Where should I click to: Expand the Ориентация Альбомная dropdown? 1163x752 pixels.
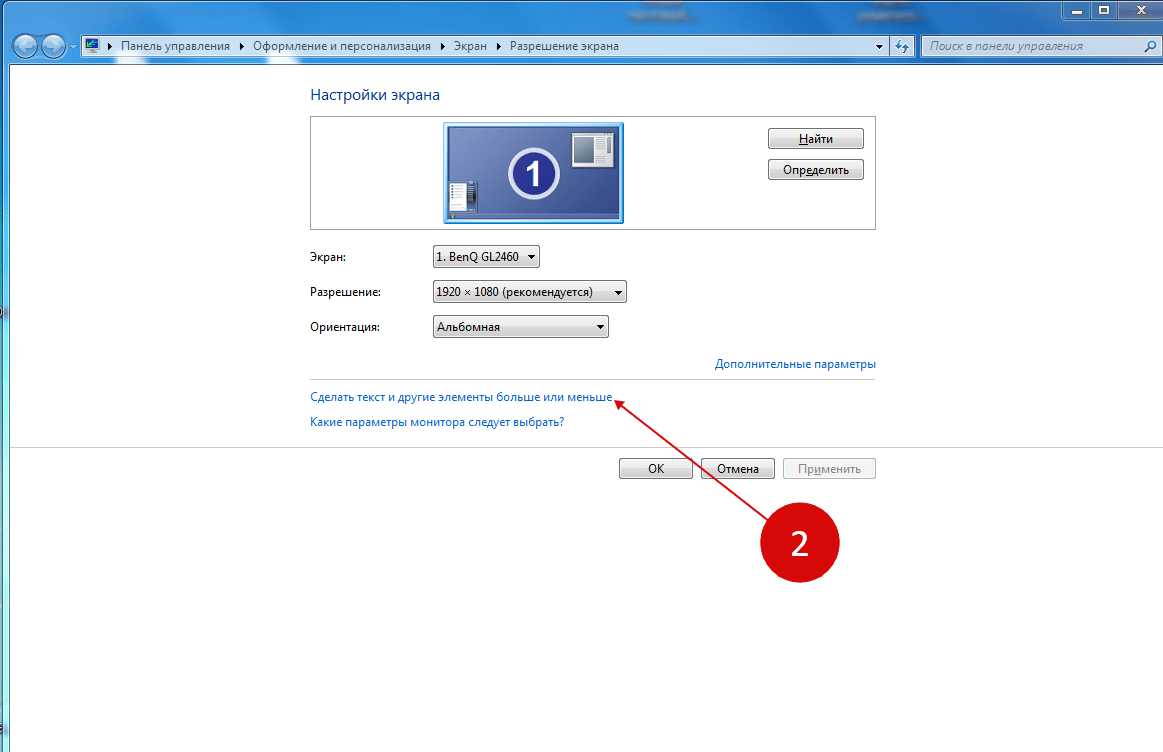click(x=521, y=326)
